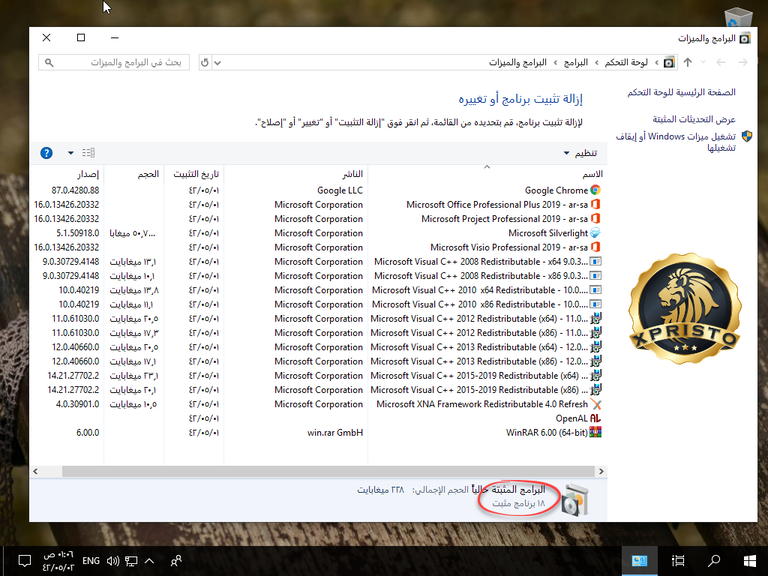Open the recent locations dropdown arrow
This screenshot has height=576, width=768.
coord(703,62)
